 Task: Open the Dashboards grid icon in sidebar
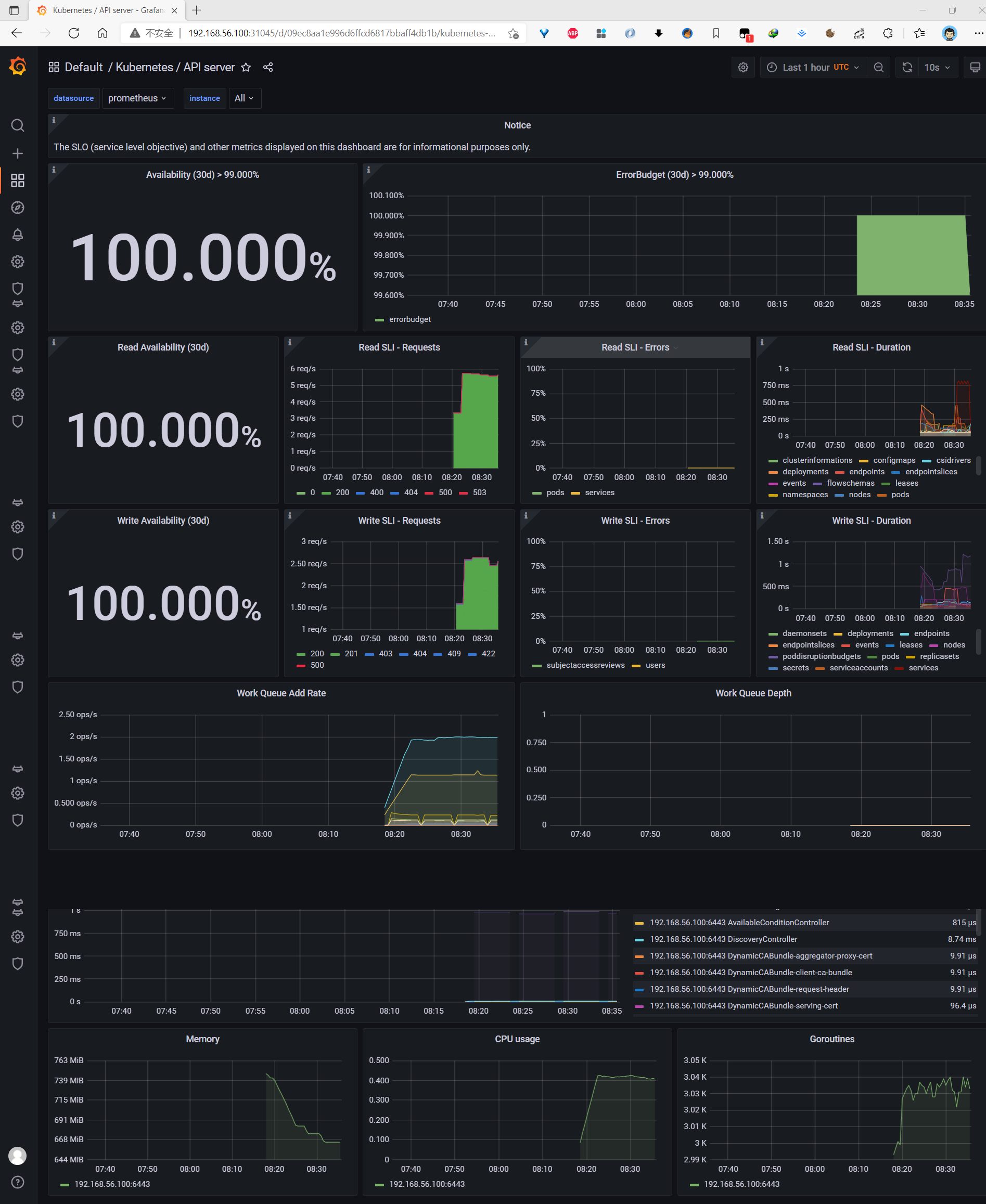(18, 180)
